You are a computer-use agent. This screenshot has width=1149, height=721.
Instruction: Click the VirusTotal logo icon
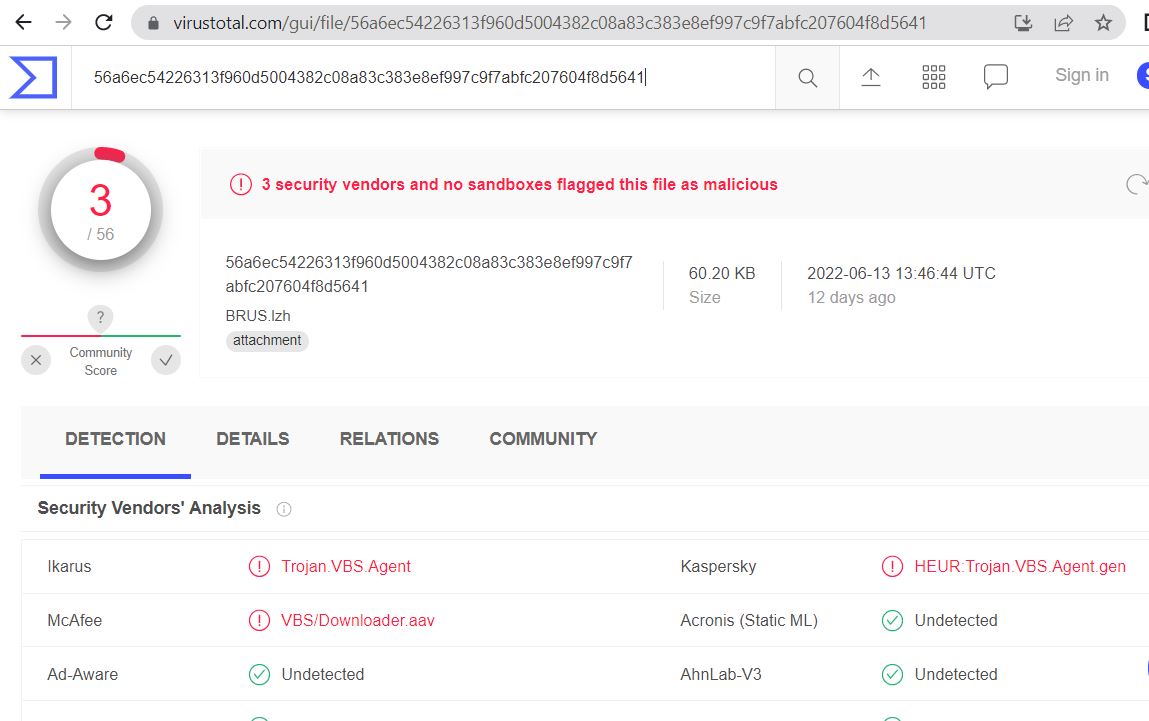pos(33,77)
